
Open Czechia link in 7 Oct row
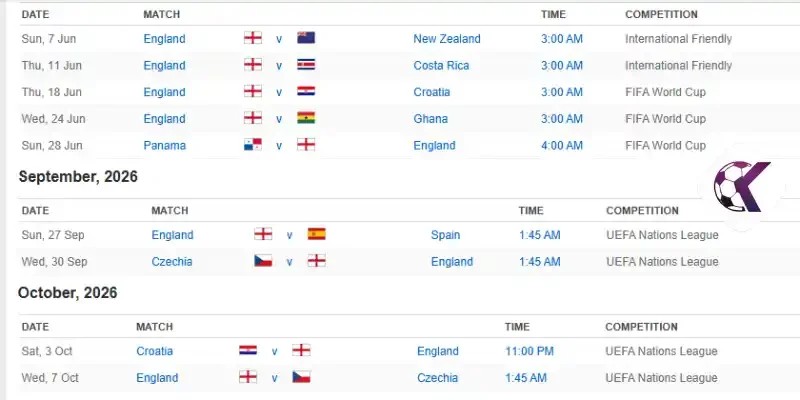tap(438, 378)
